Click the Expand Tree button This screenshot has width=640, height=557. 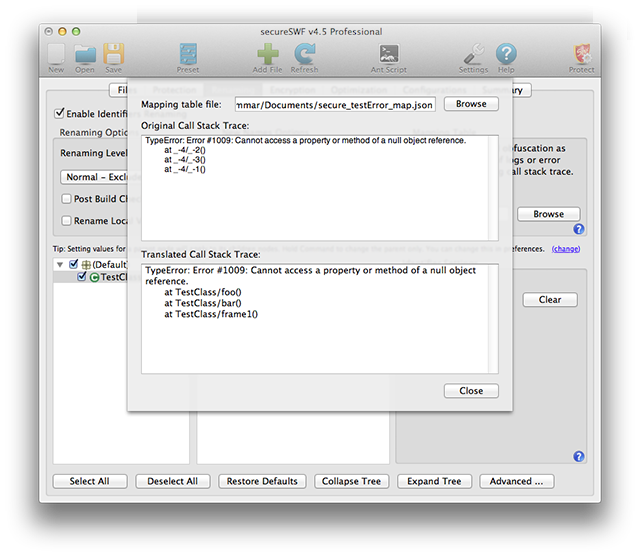434,481
